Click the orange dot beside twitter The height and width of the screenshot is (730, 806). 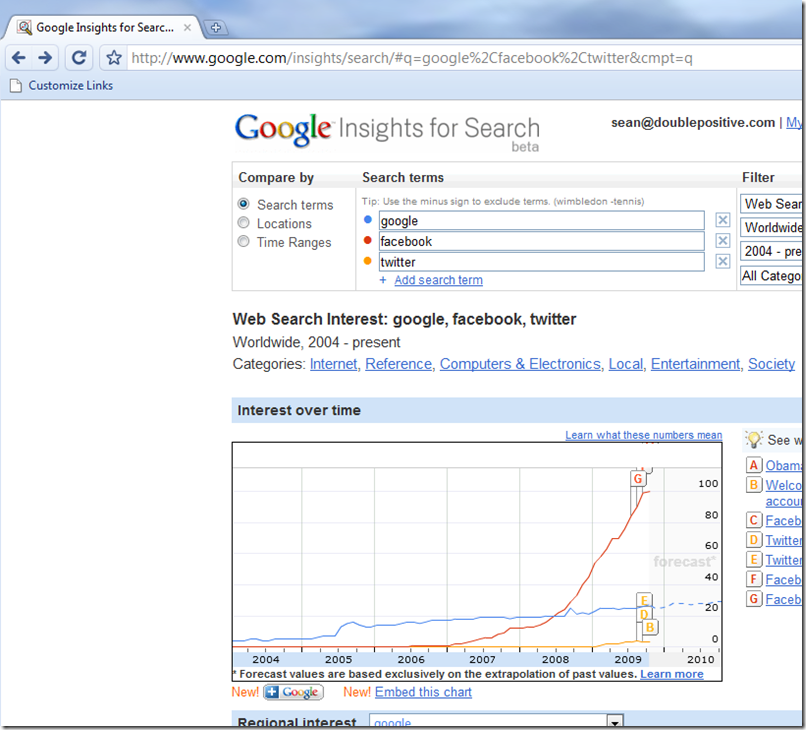368,261
